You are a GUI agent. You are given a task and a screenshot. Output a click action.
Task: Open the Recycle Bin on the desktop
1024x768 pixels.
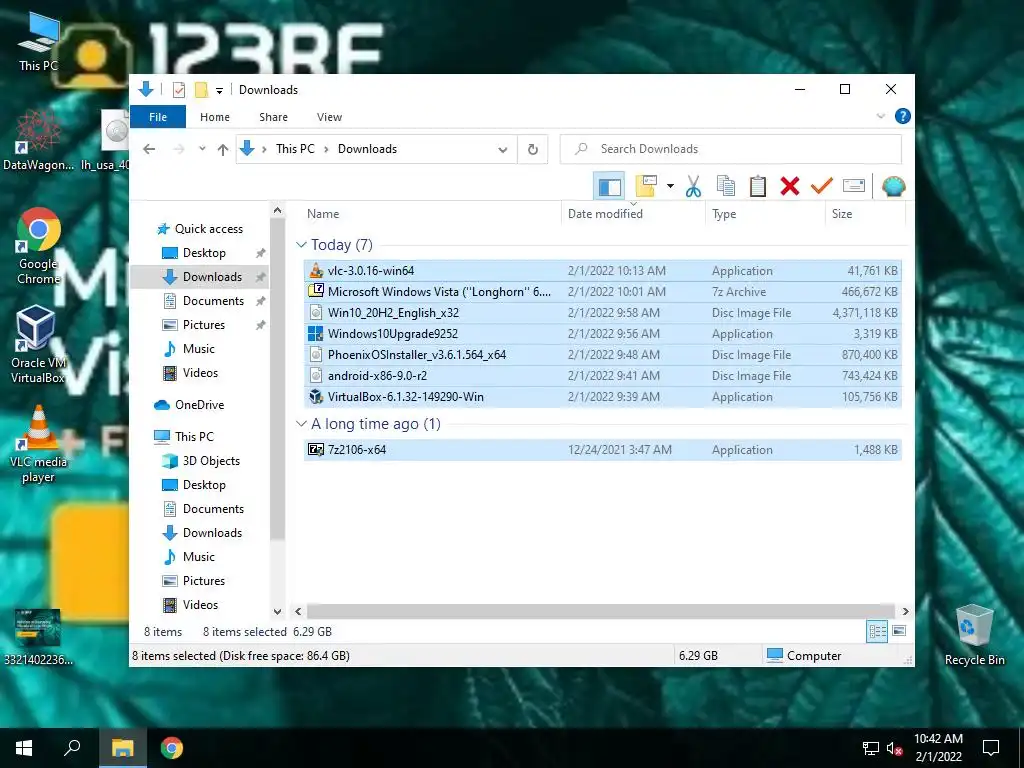click(974, 635)
